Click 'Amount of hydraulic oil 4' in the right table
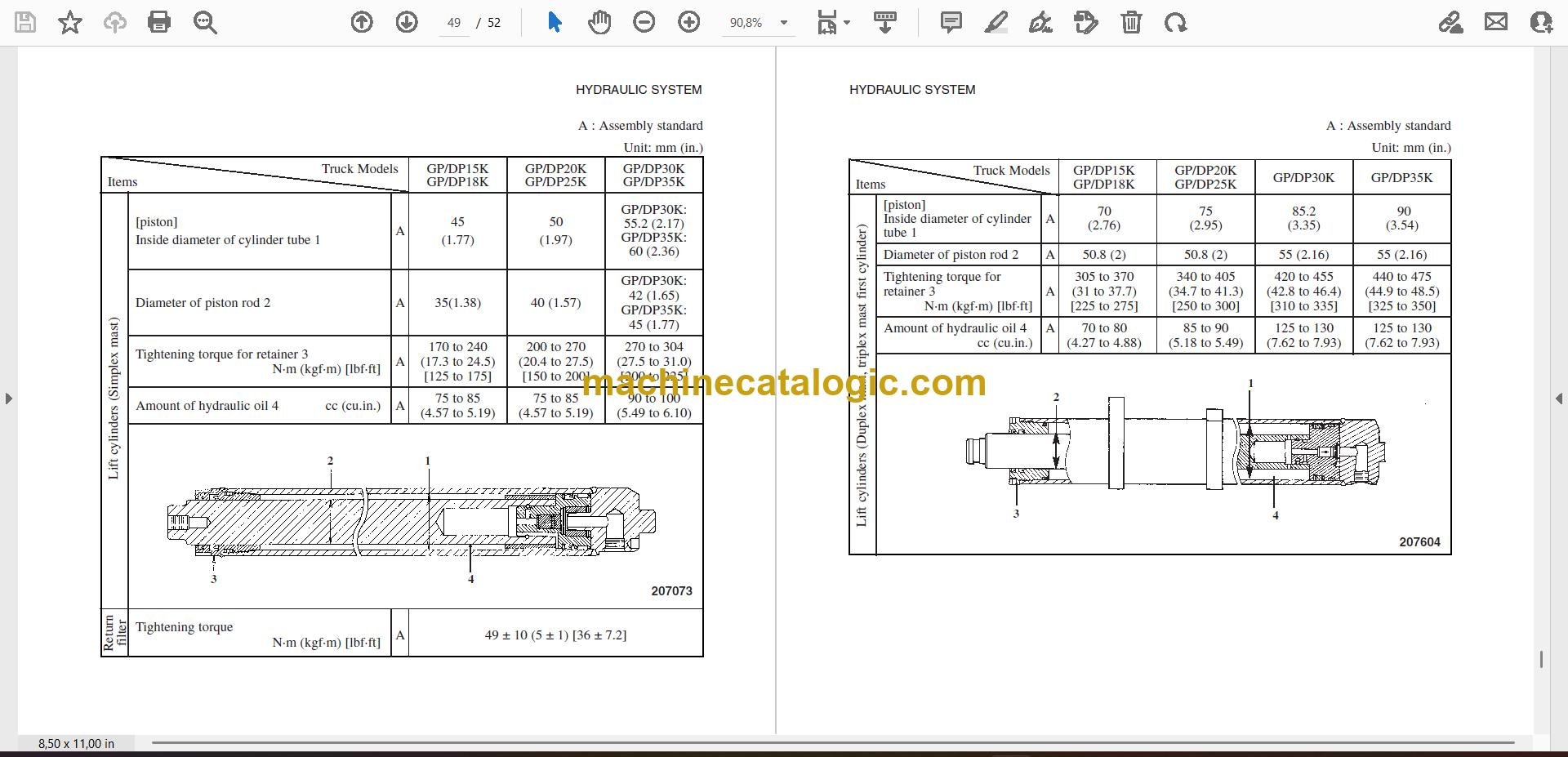 pyautogui.click(x=955, y=328)
